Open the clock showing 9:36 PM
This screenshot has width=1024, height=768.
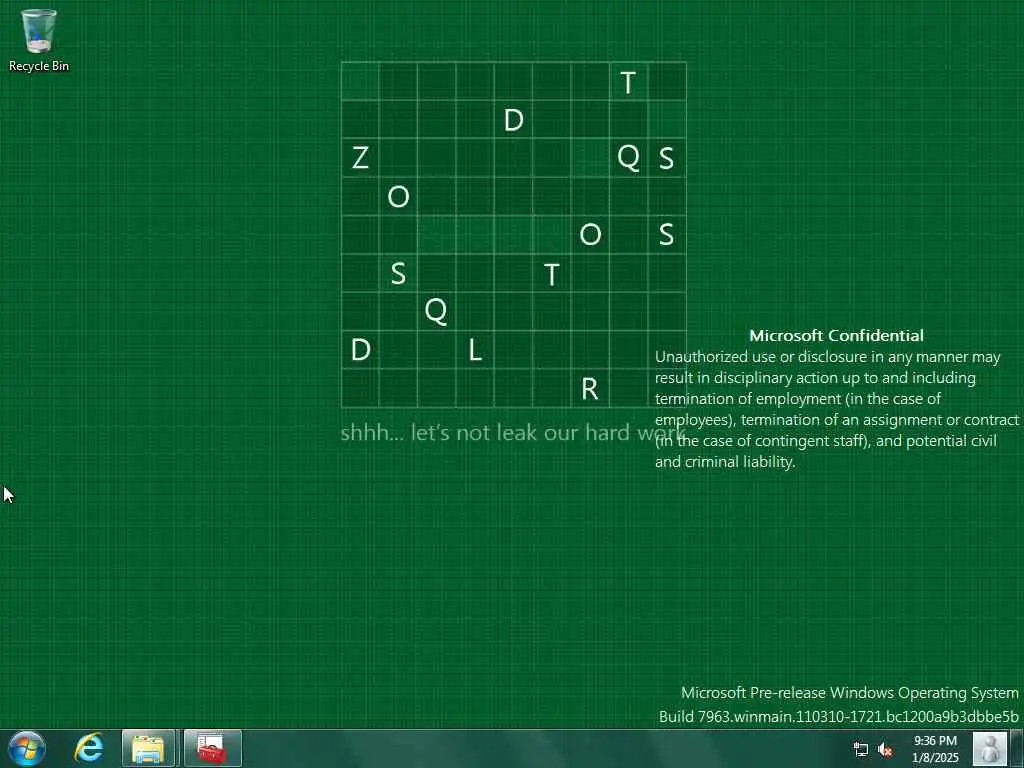(935, 749)
